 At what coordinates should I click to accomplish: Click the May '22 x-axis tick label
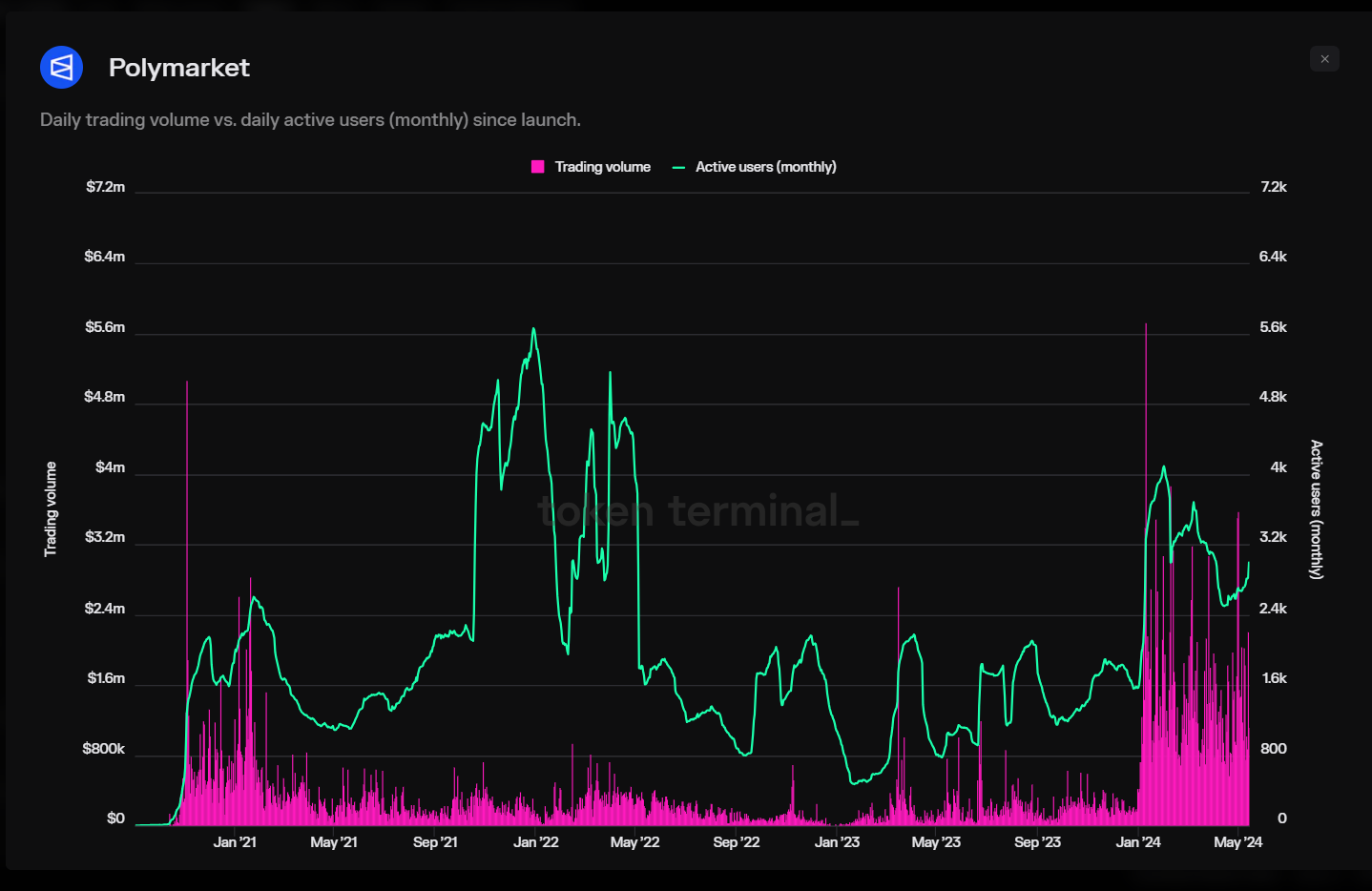coord(634,842)
